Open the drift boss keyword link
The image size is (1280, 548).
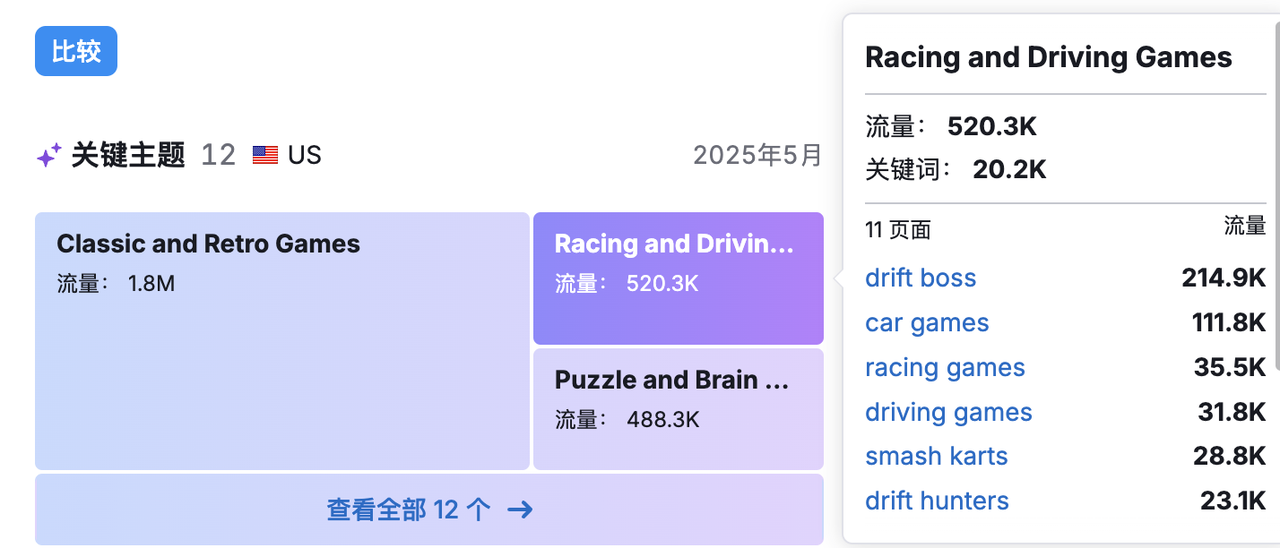920,278
